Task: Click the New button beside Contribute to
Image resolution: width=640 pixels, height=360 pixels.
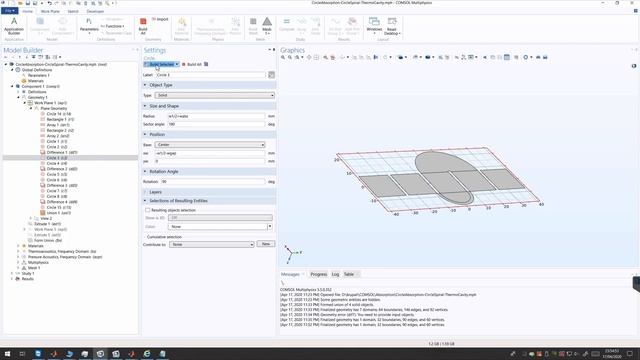Action: [266, 244]
